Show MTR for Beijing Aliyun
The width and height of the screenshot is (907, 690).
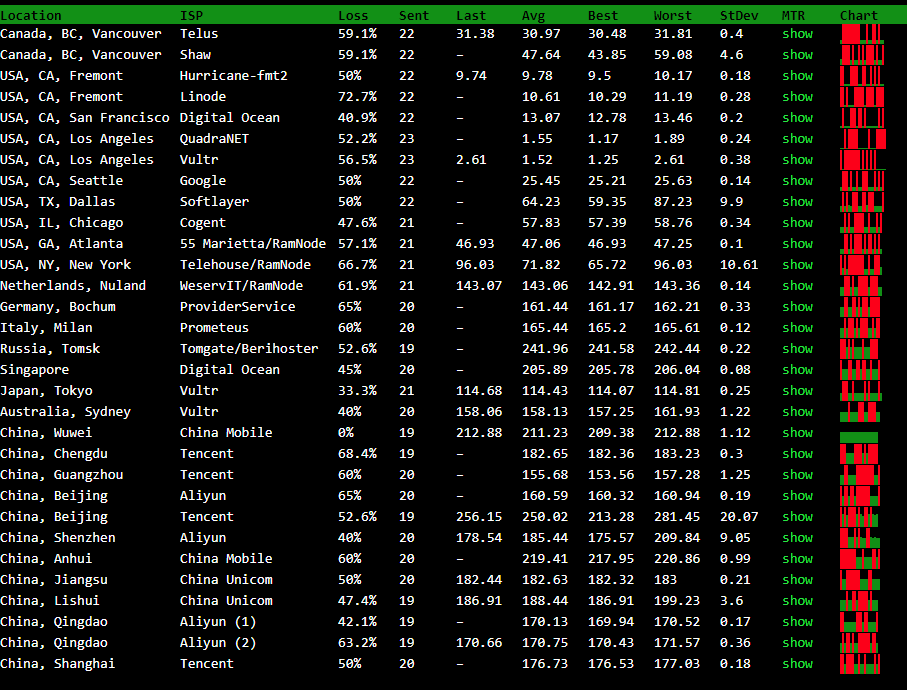click(x=797, y=496)
